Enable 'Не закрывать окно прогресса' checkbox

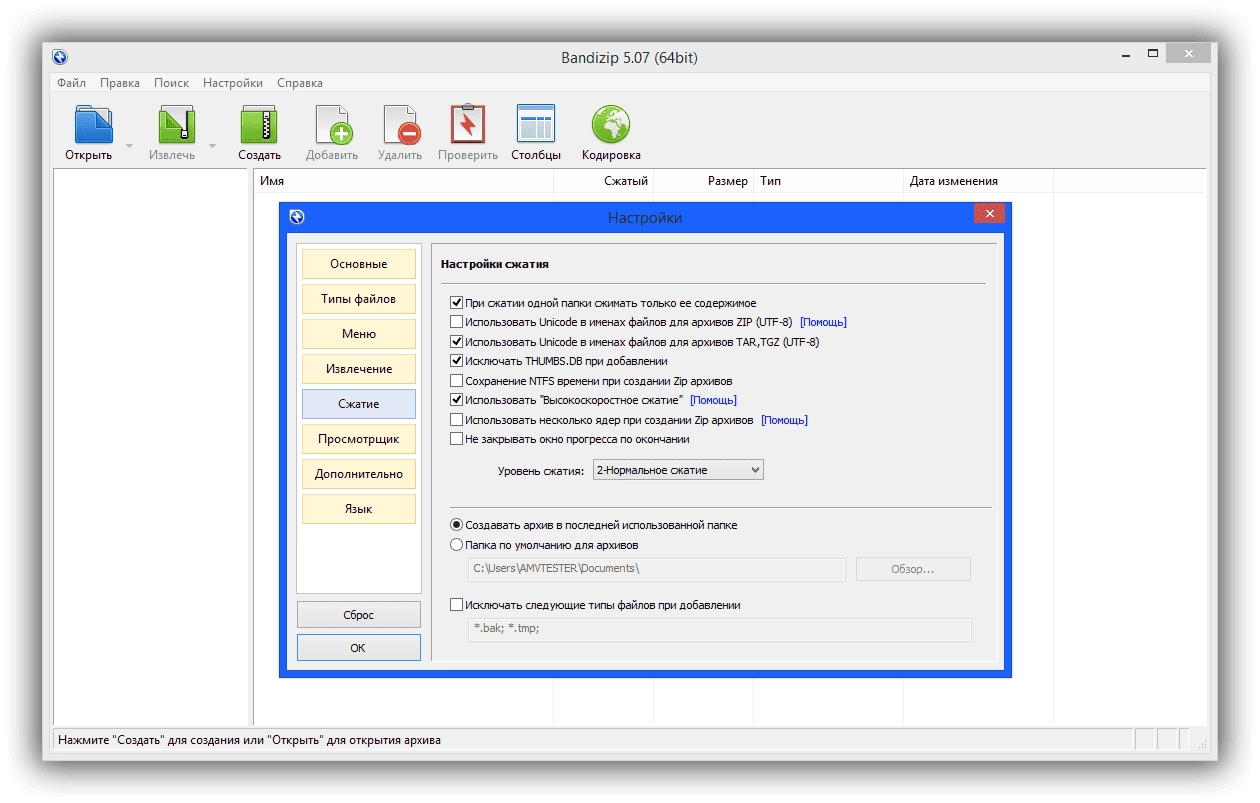(457, 439)
